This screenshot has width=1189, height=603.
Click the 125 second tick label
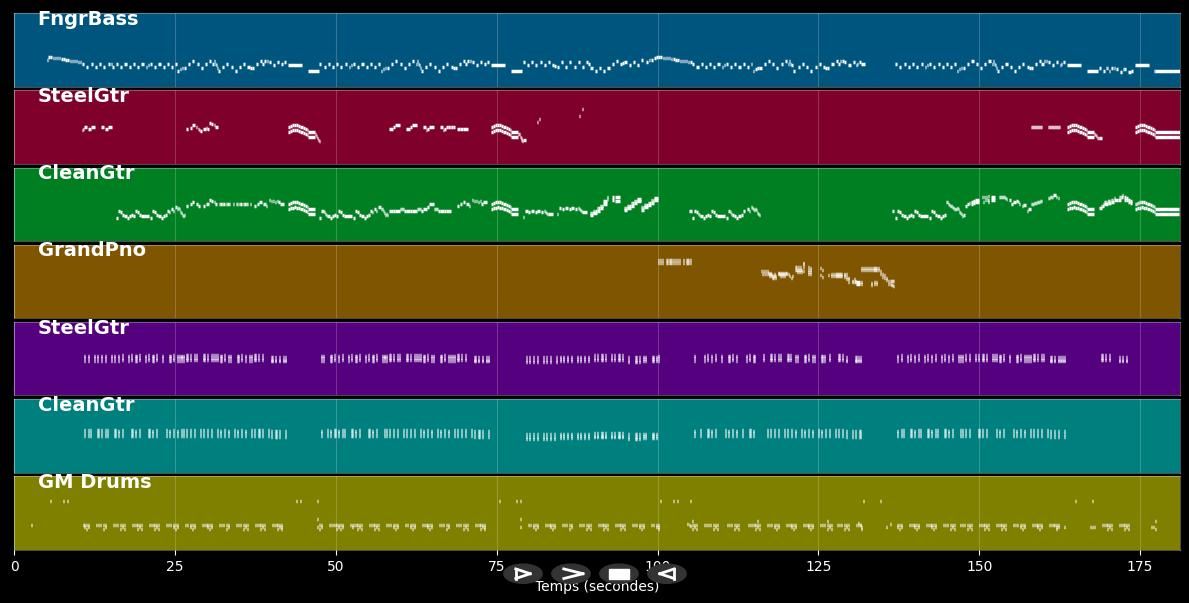point(818,567)
